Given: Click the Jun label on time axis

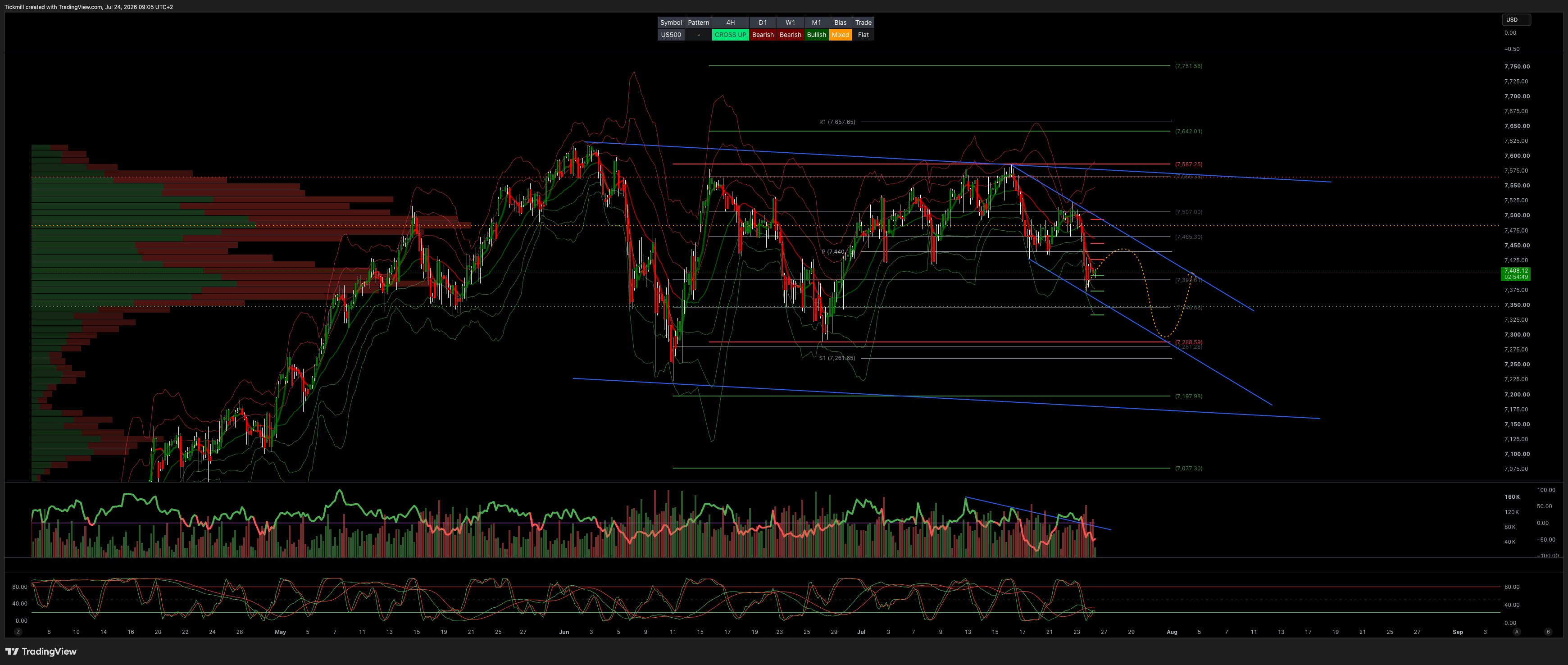Looking at the screenshot, I should pyautogui.click(x=564, y=632).
